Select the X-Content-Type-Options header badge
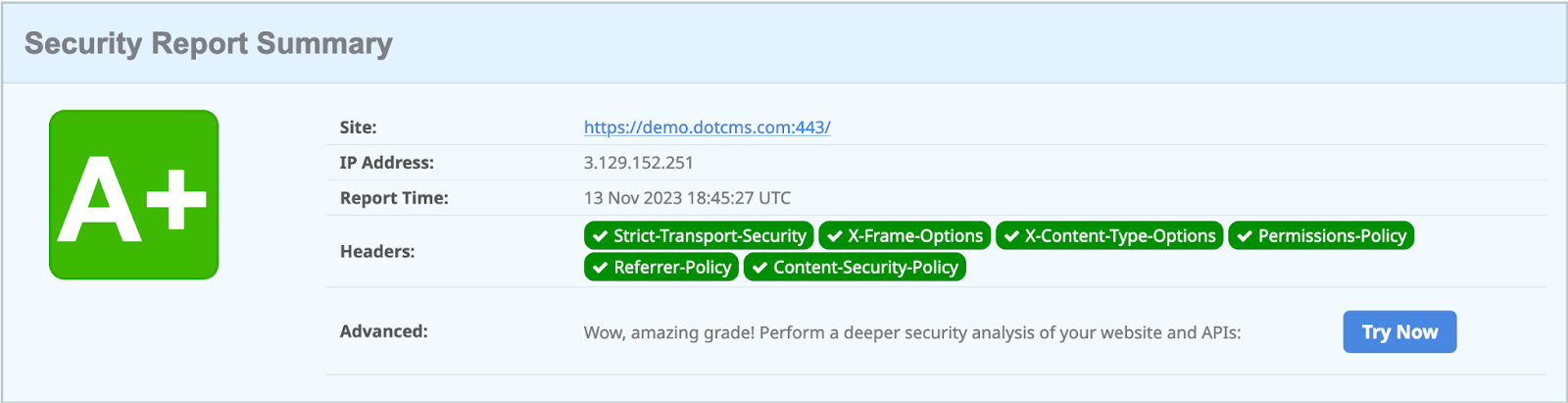 [x=1109, y=236]
